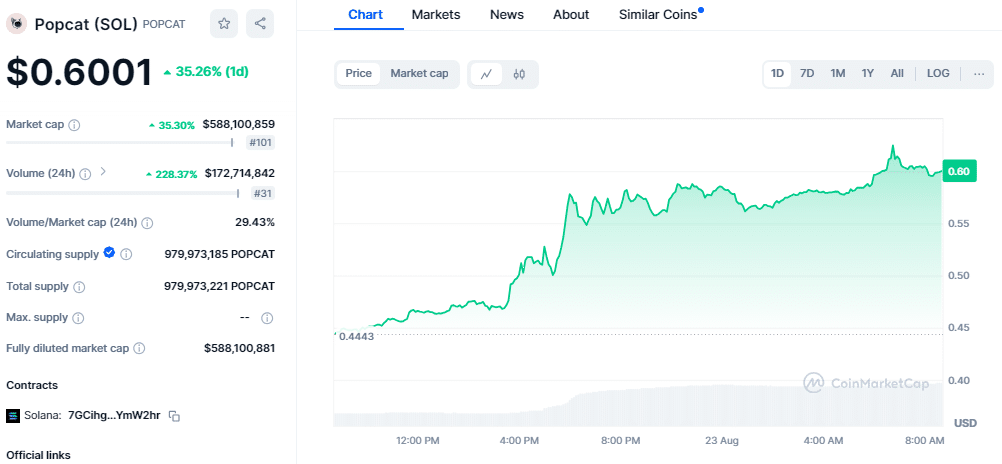Open the Similar Coins tab

(658, 15)
